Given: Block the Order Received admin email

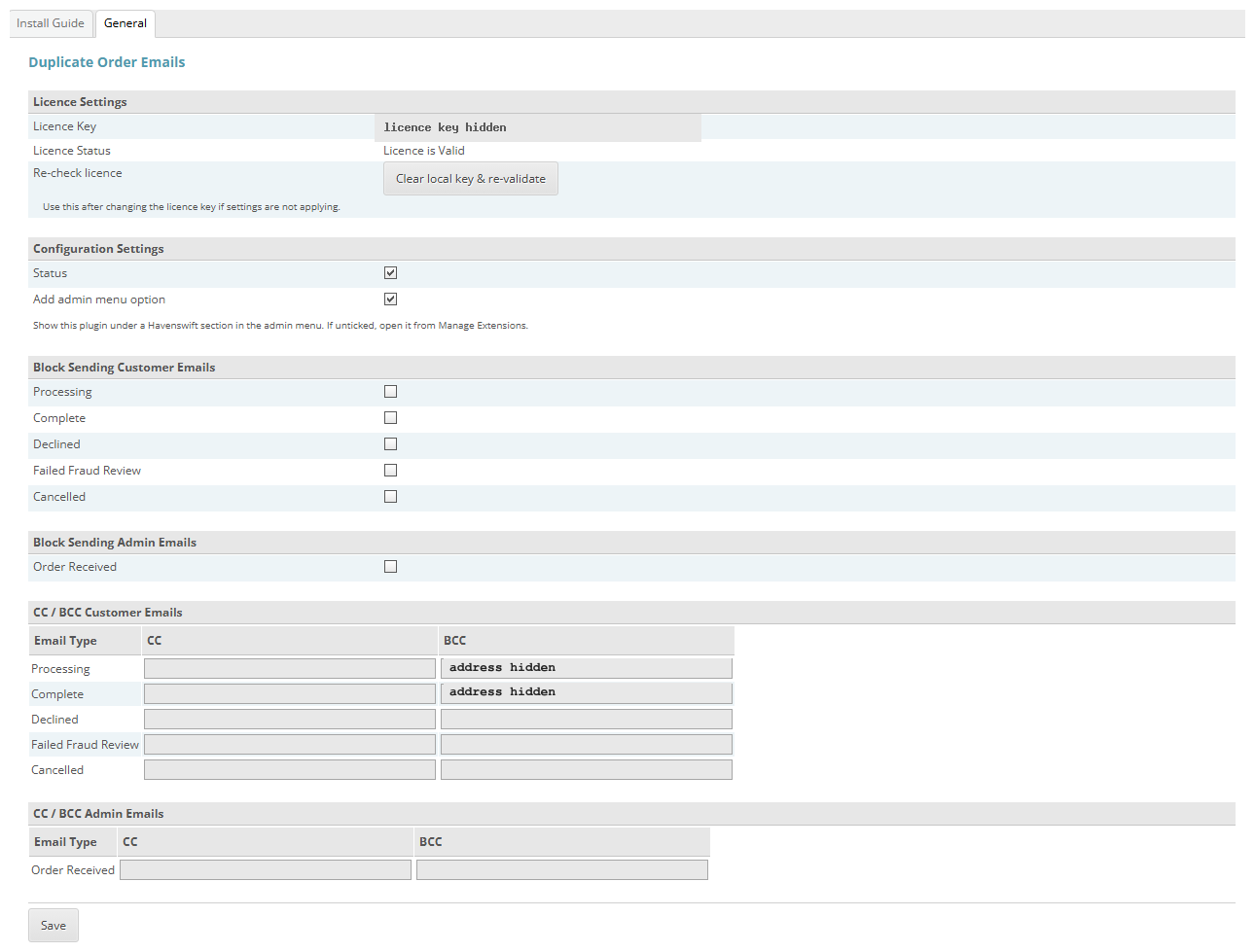Looking at the screenshot, I should point(390,567).
